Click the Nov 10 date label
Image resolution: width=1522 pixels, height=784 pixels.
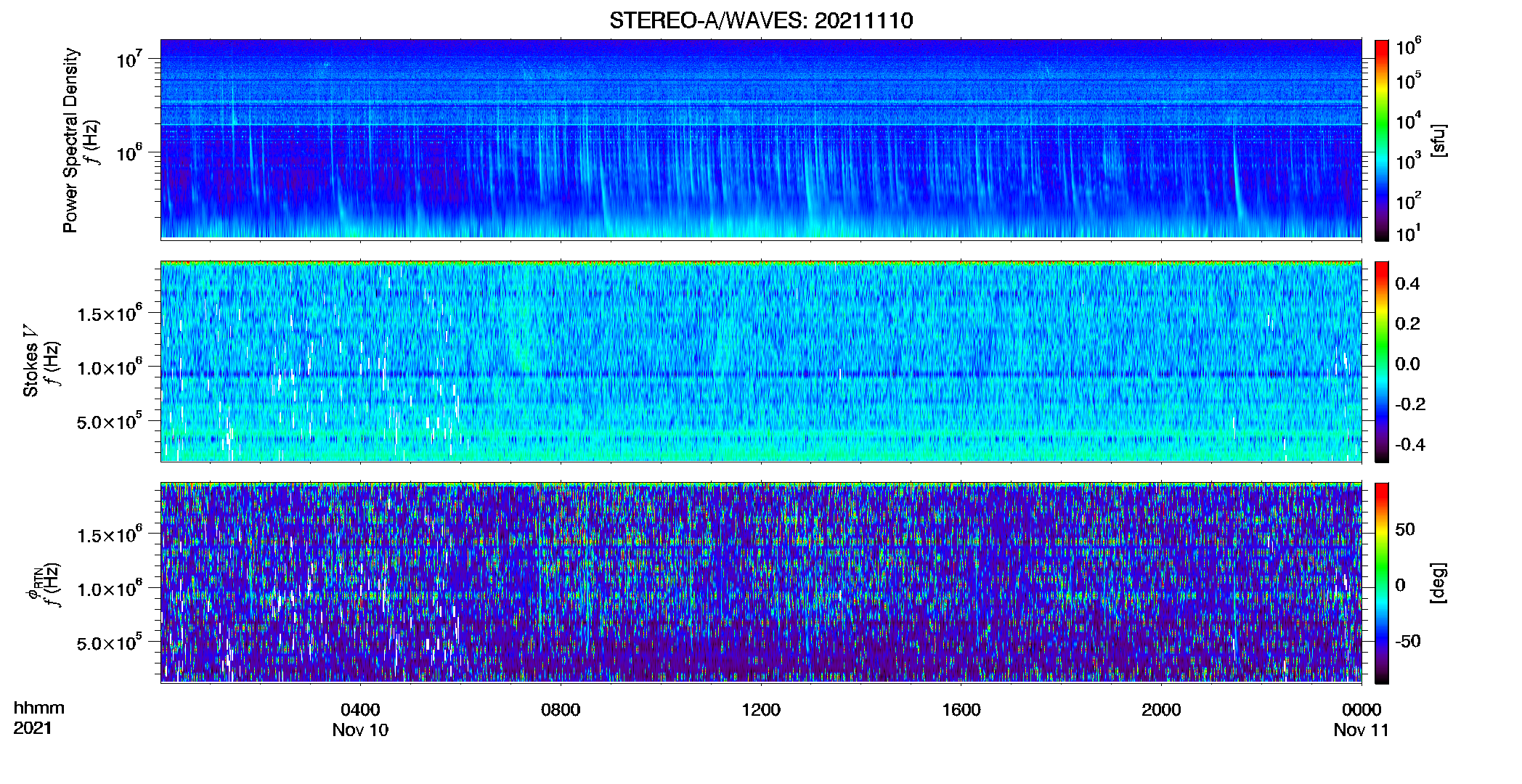click(x=360, y=730)
